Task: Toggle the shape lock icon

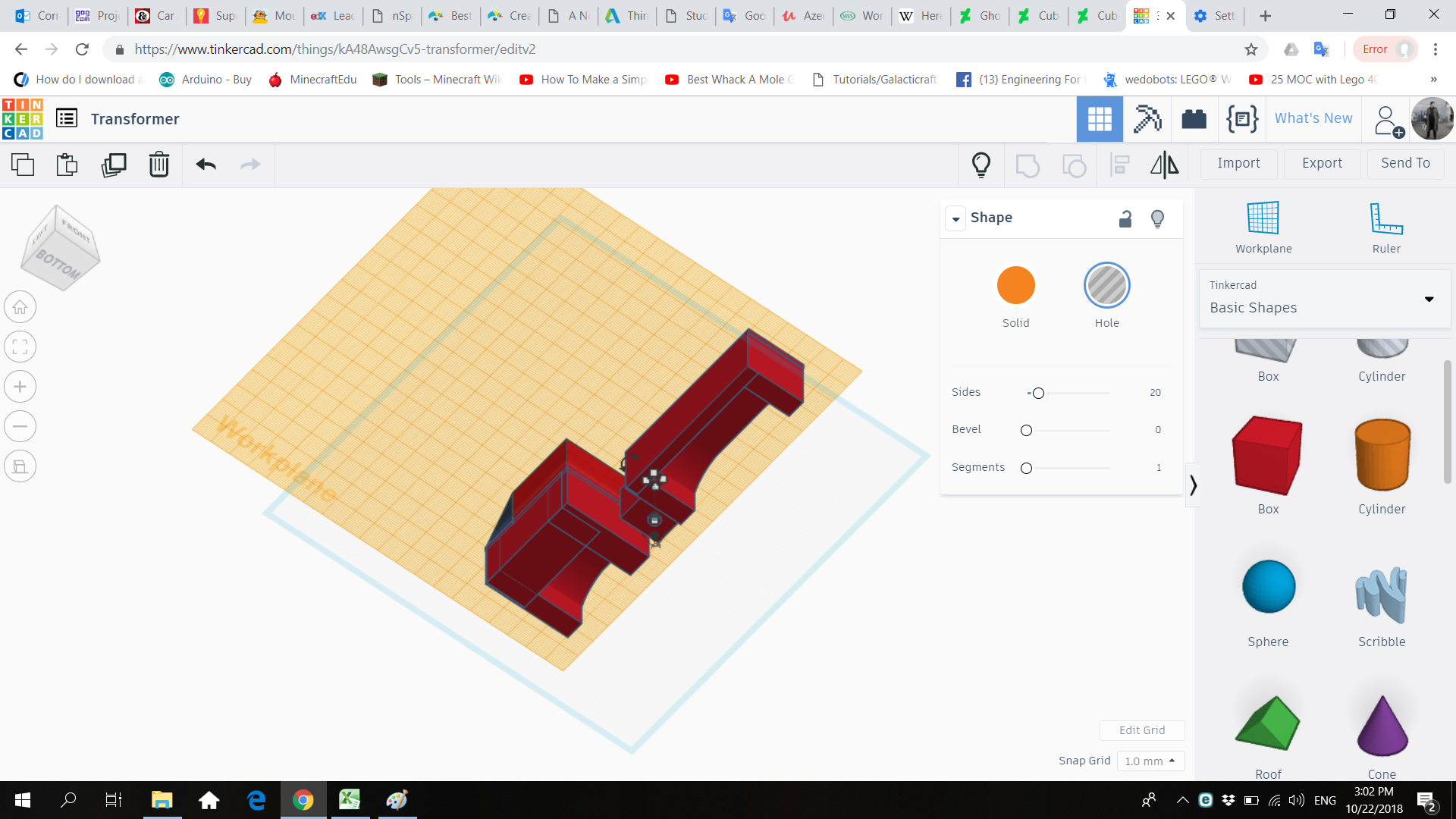Action: tap(1125, 218)
